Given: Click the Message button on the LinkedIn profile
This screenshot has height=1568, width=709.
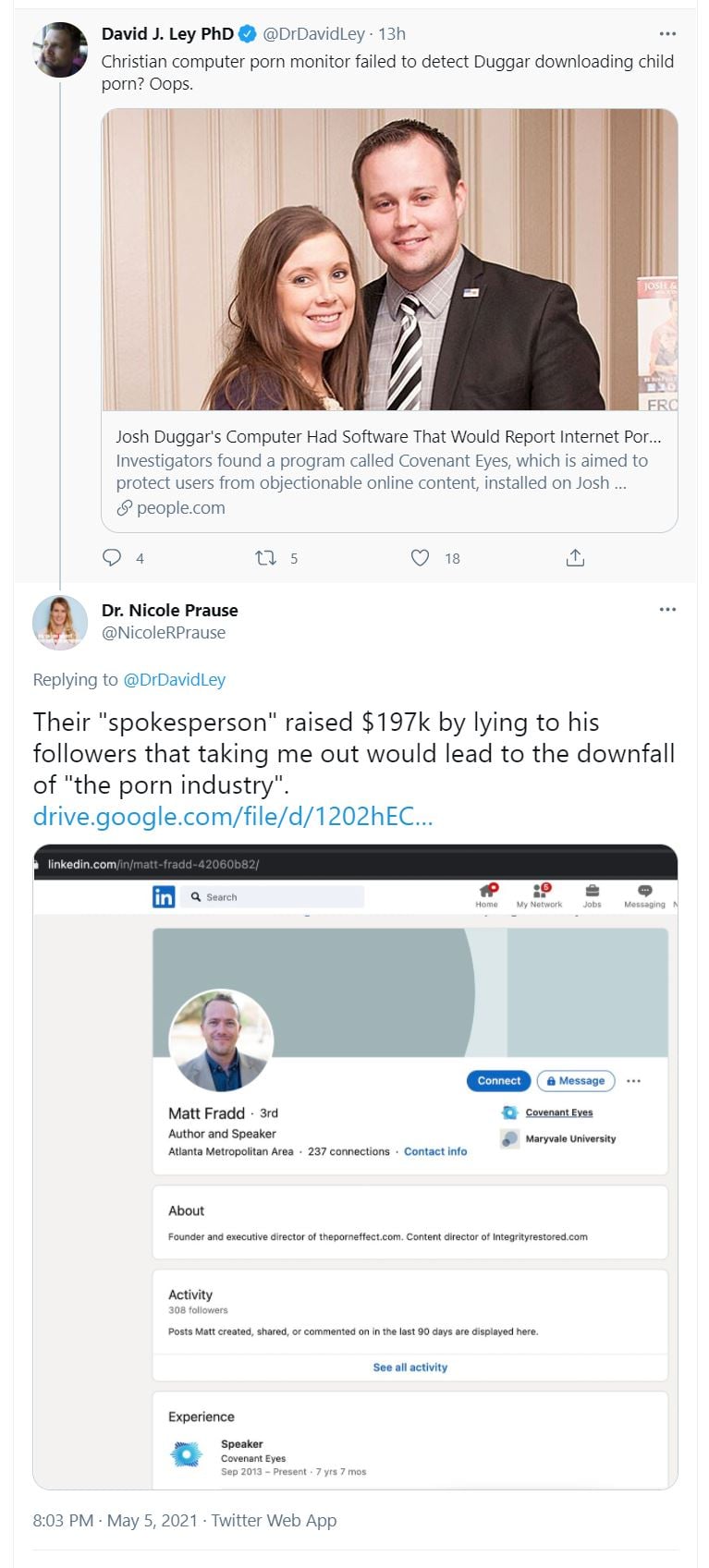Looking at the screenshot, I should coord(576,1081).
